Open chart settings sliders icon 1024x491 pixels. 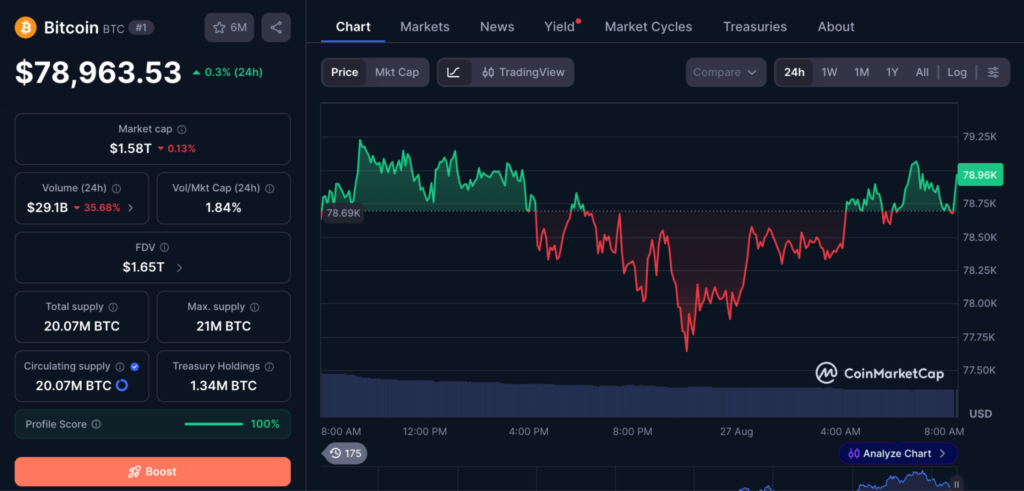pyautogui.click(x=993, y=72)
